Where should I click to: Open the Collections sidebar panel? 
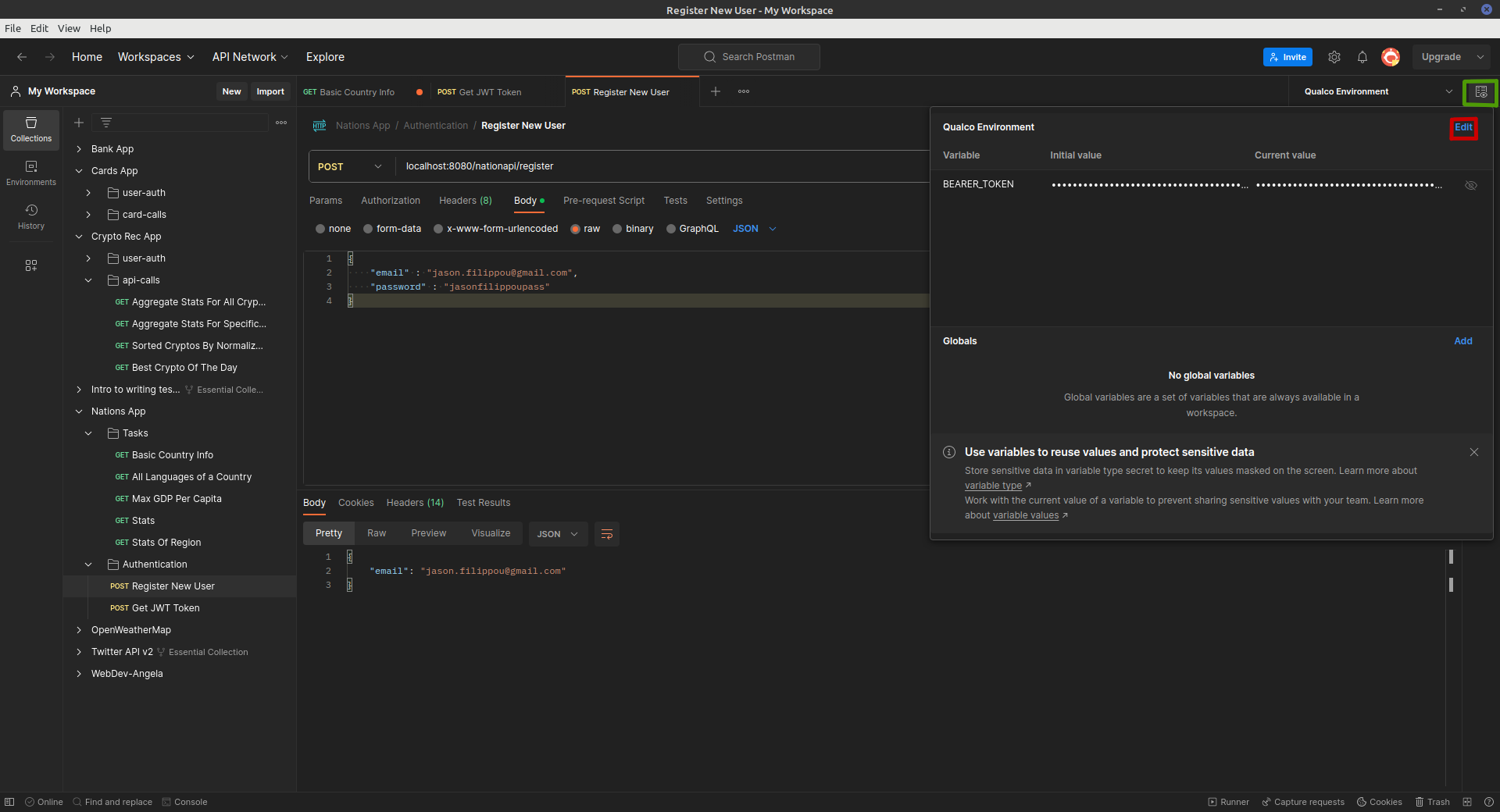point(31,130)
